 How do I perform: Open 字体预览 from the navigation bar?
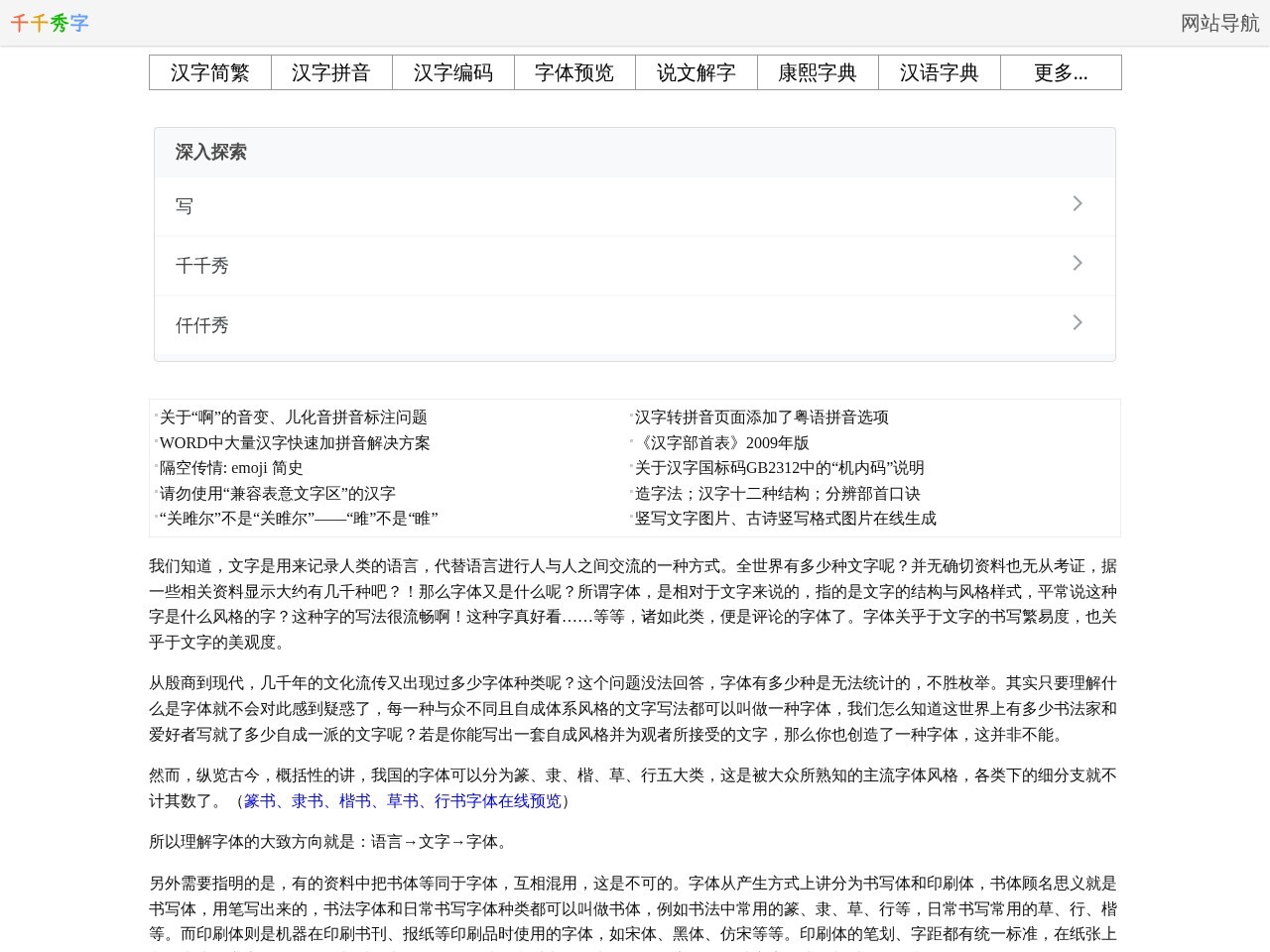pyautogui.click(x=574, y=72)
